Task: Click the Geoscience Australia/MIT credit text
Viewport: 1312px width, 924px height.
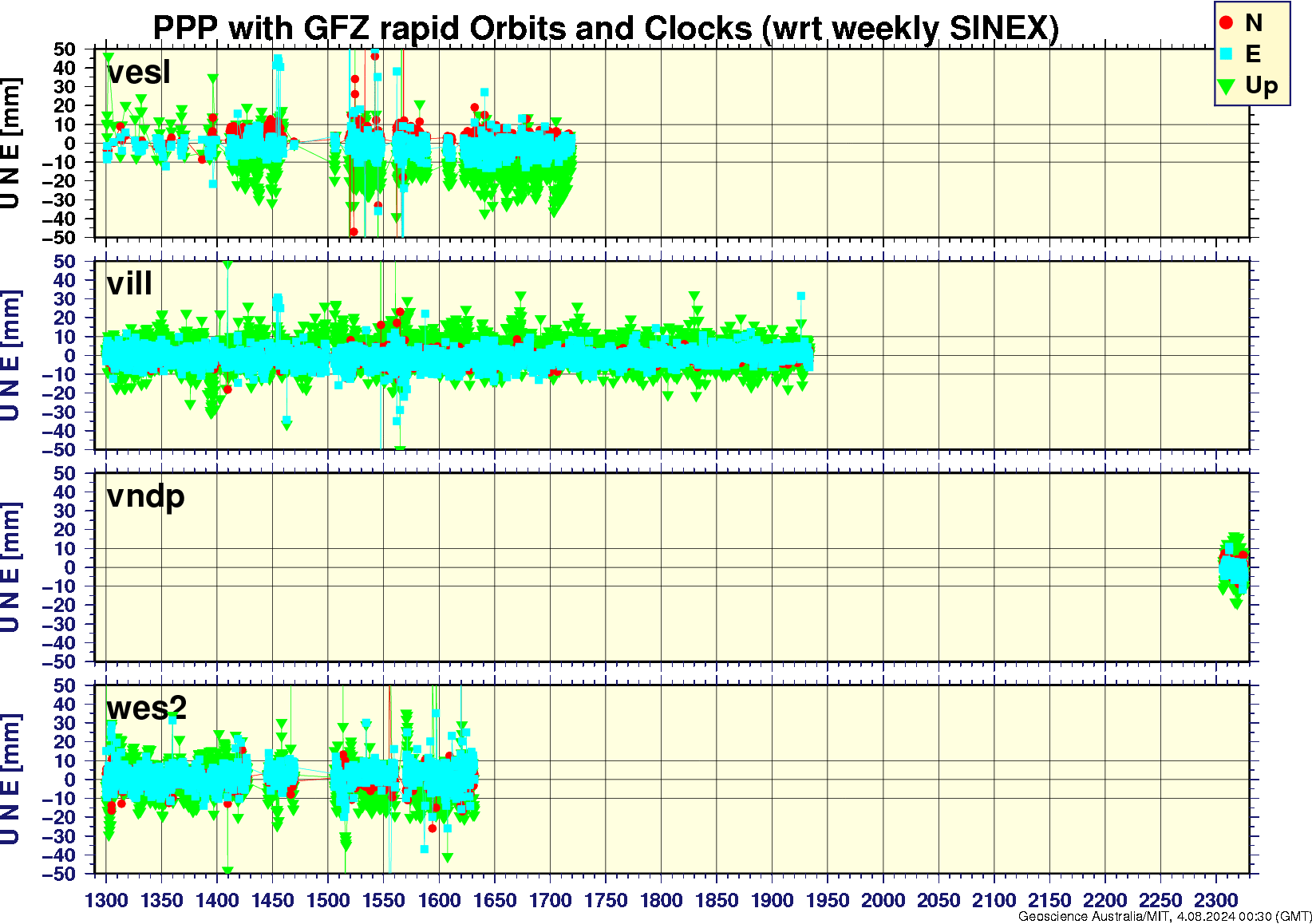Action: (1164, 916)
